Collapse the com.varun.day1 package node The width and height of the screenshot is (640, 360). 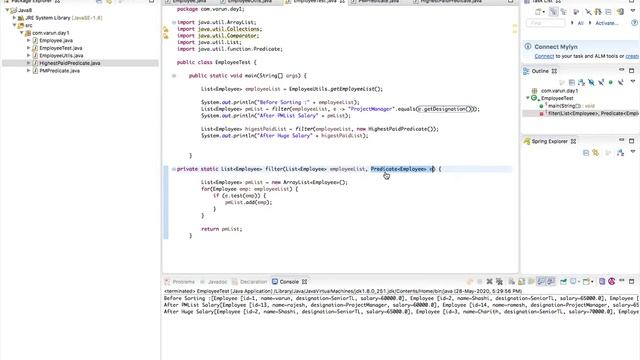tap(22, 33)
